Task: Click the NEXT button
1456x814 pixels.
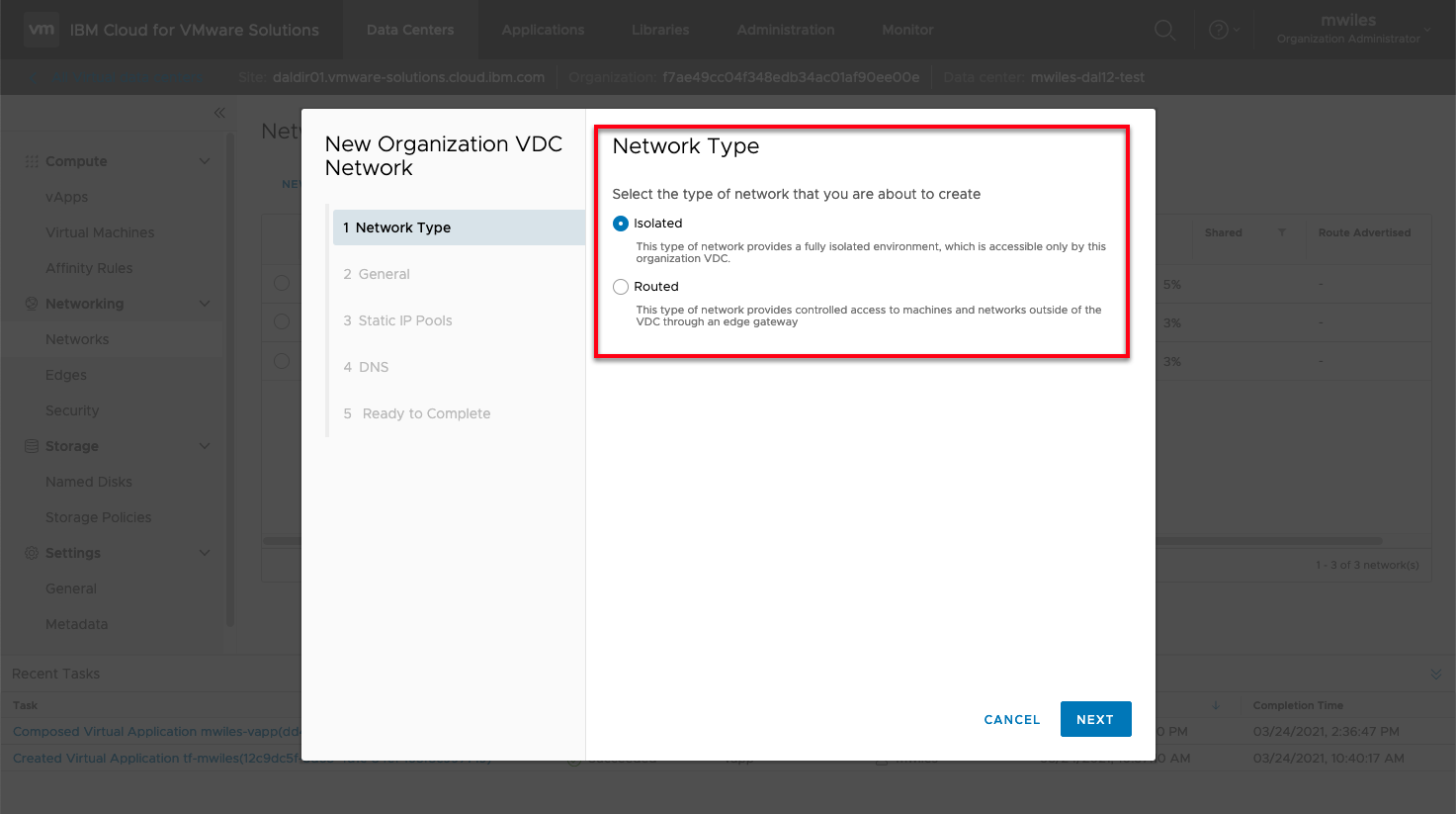Action: point(1095,719)
